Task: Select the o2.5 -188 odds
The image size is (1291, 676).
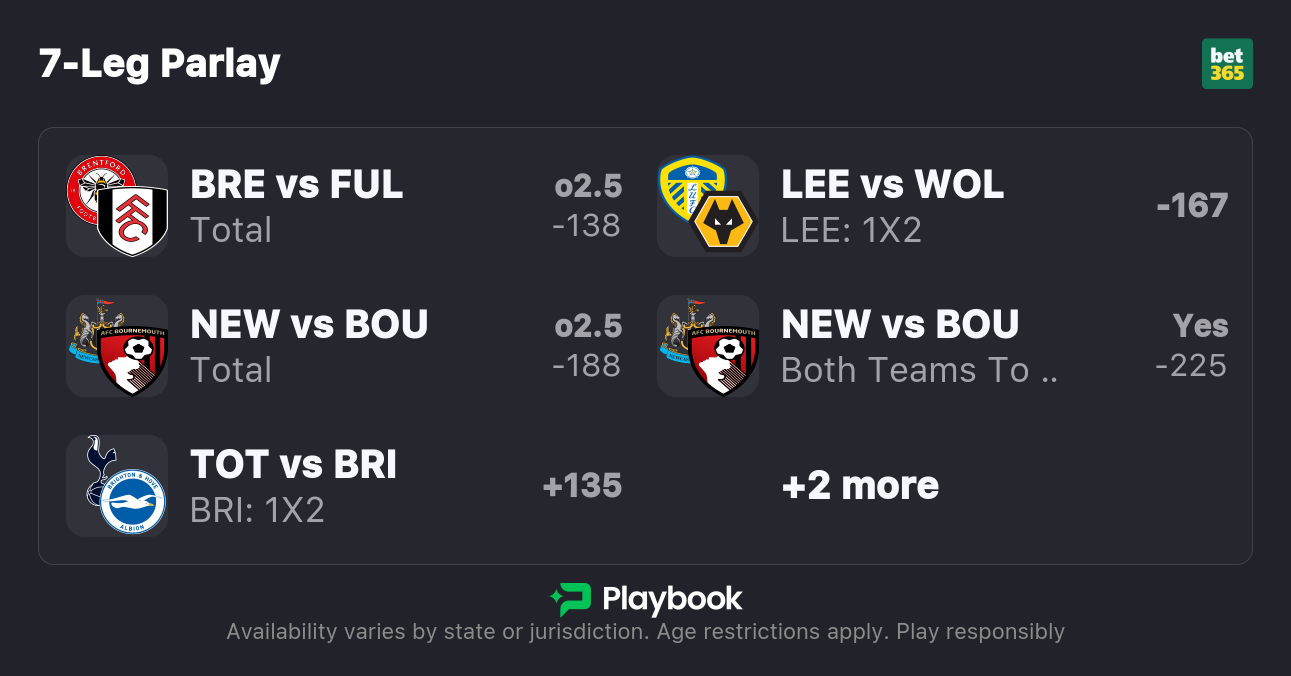Action: pyautogui.click(x=587, y=346)
